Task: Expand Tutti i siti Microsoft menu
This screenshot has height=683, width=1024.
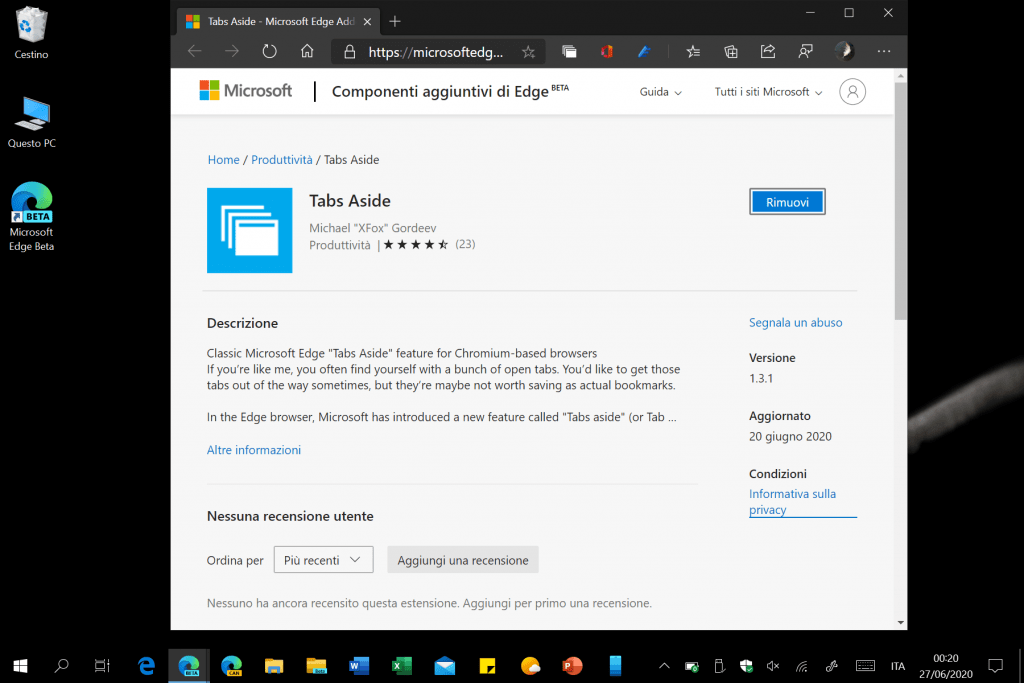Action: pyautogui.click(x=768, y=92)
